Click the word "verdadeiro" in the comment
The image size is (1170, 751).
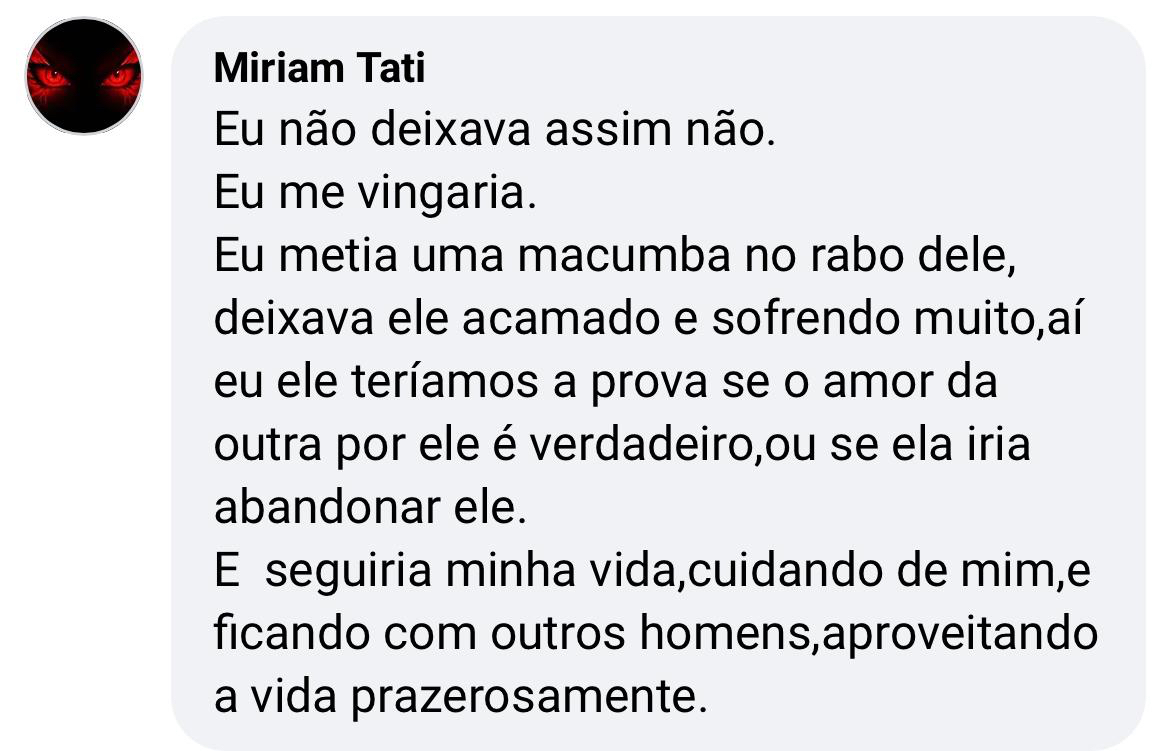tap(640, 445)
